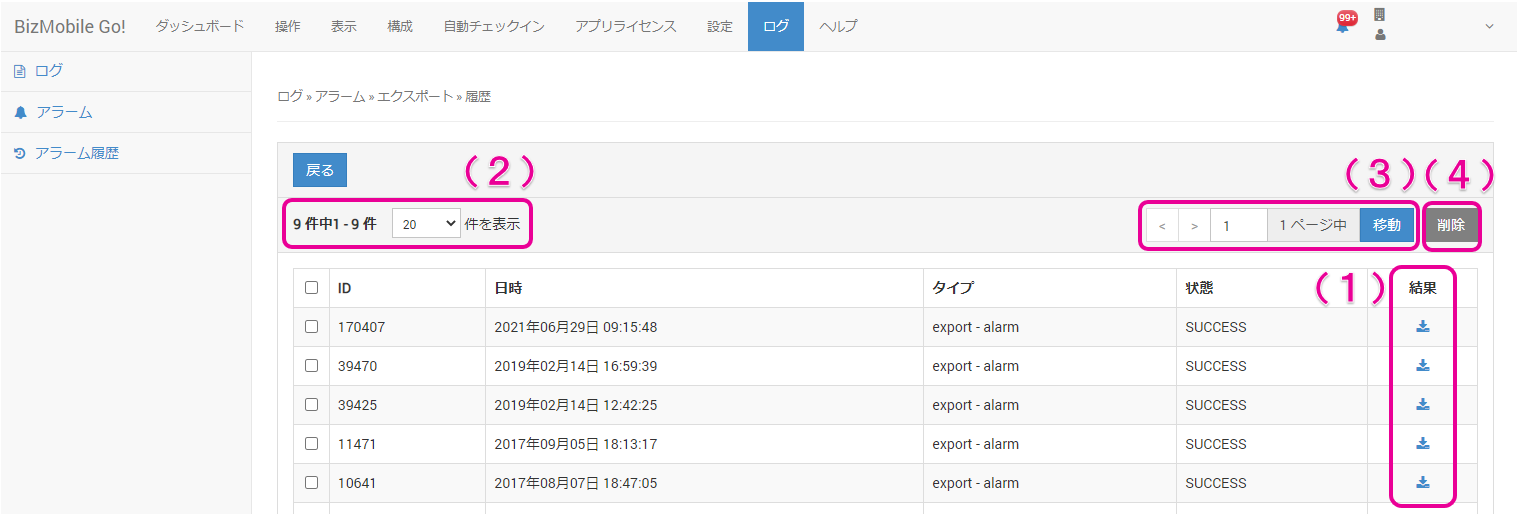
Task: Click the bell icon beside アラーム in sidebar
Action: 20,113
